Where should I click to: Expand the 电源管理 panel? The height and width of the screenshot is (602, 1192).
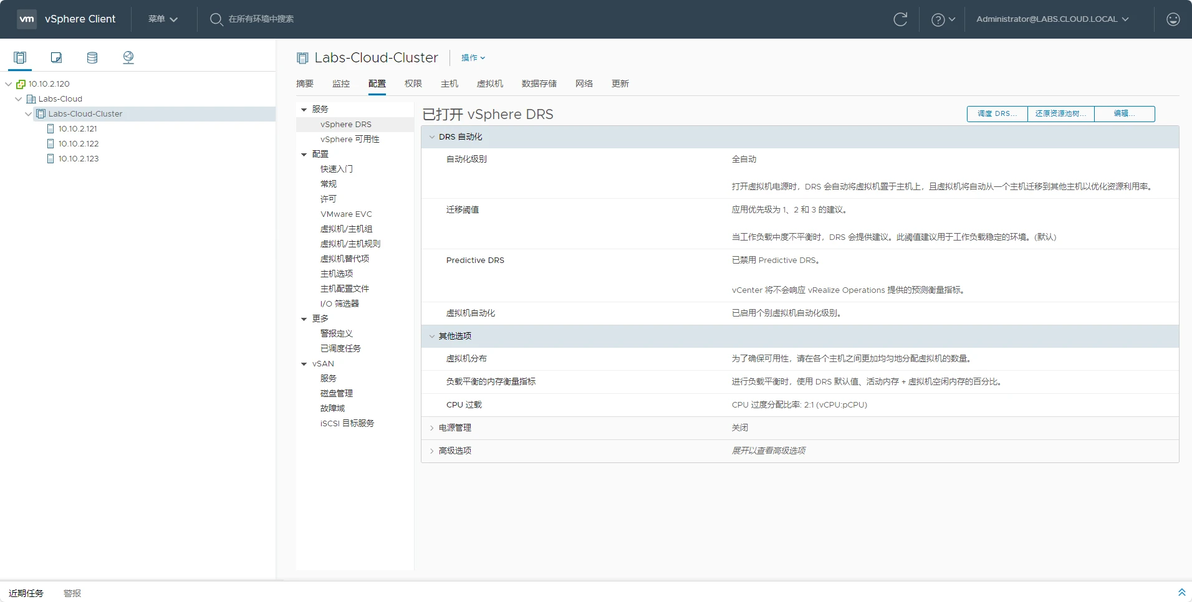coord(432,428)
